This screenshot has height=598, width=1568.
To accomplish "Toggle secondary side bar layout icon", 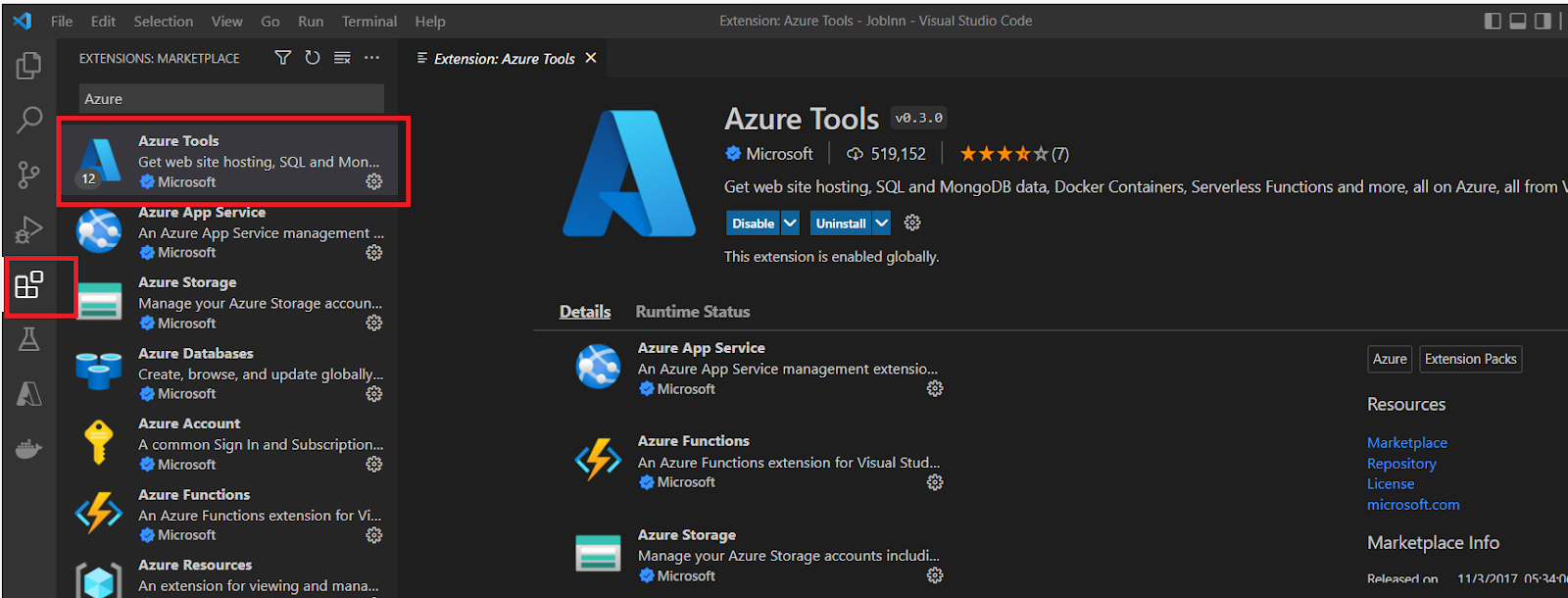I will [x=1543, y=21].
